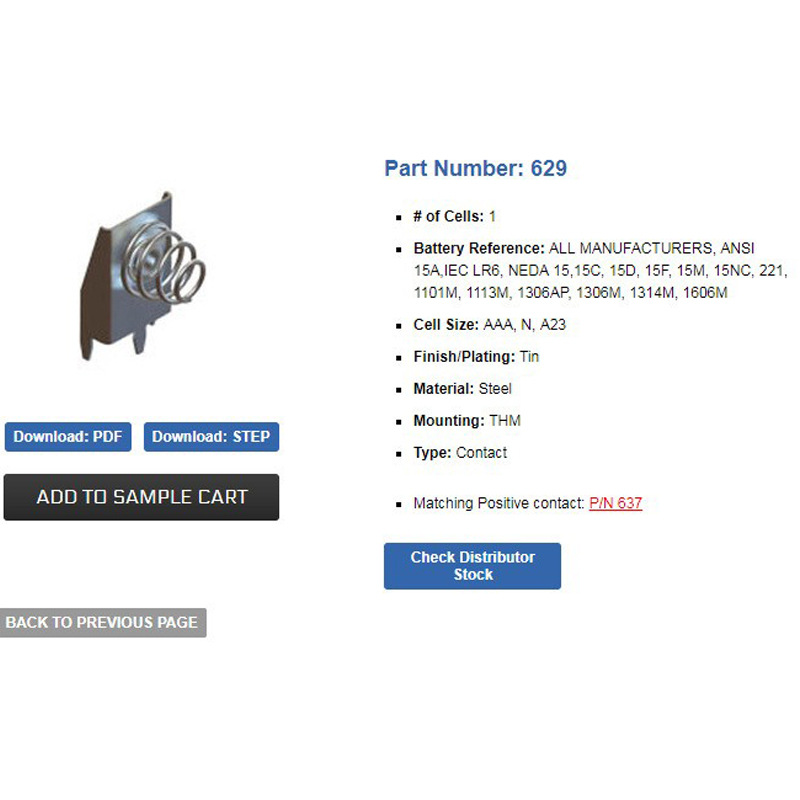Image resolution: width=800 pixels, height=800 pixels.
Task: Select the Material label
Action: click(x=443, y=389)
